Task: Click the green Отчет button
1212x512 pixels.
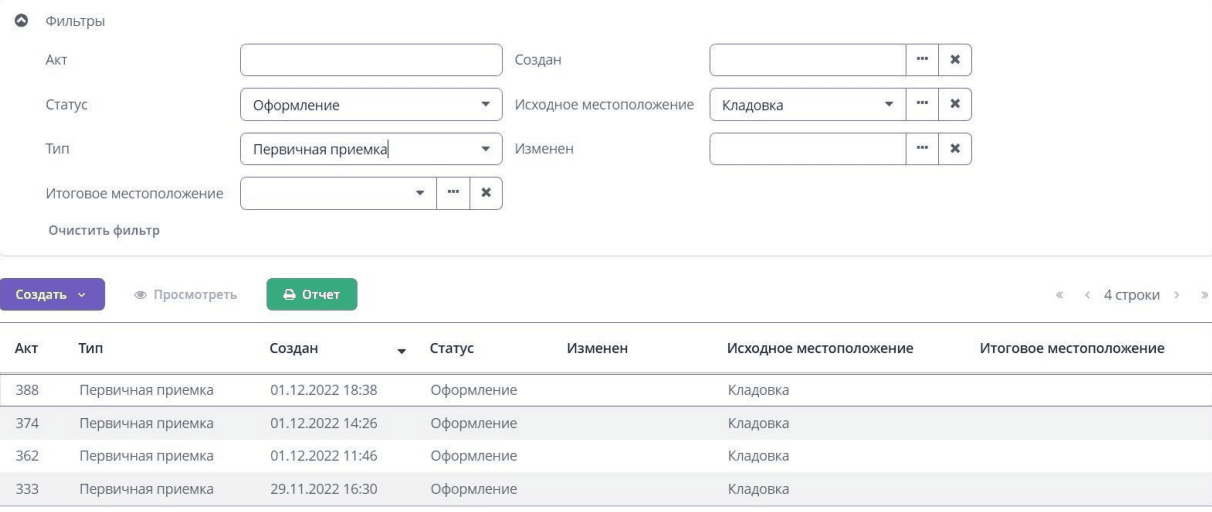Action: point(312,294)
